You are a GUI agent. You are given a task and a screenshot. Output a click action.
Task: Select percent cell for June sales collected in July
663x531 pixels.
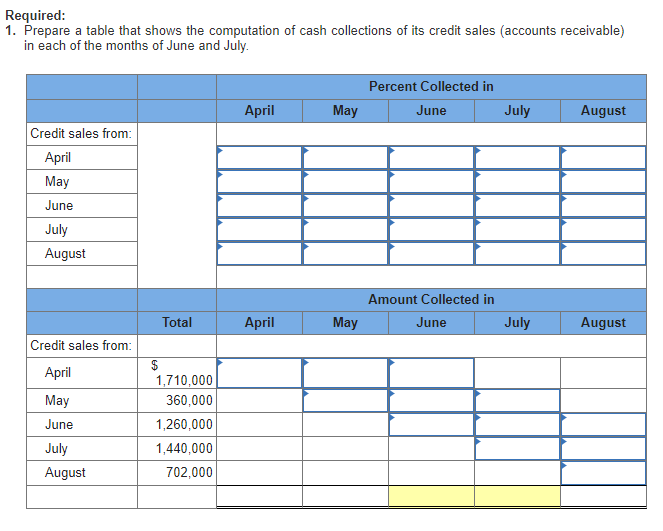coord(518,206)
